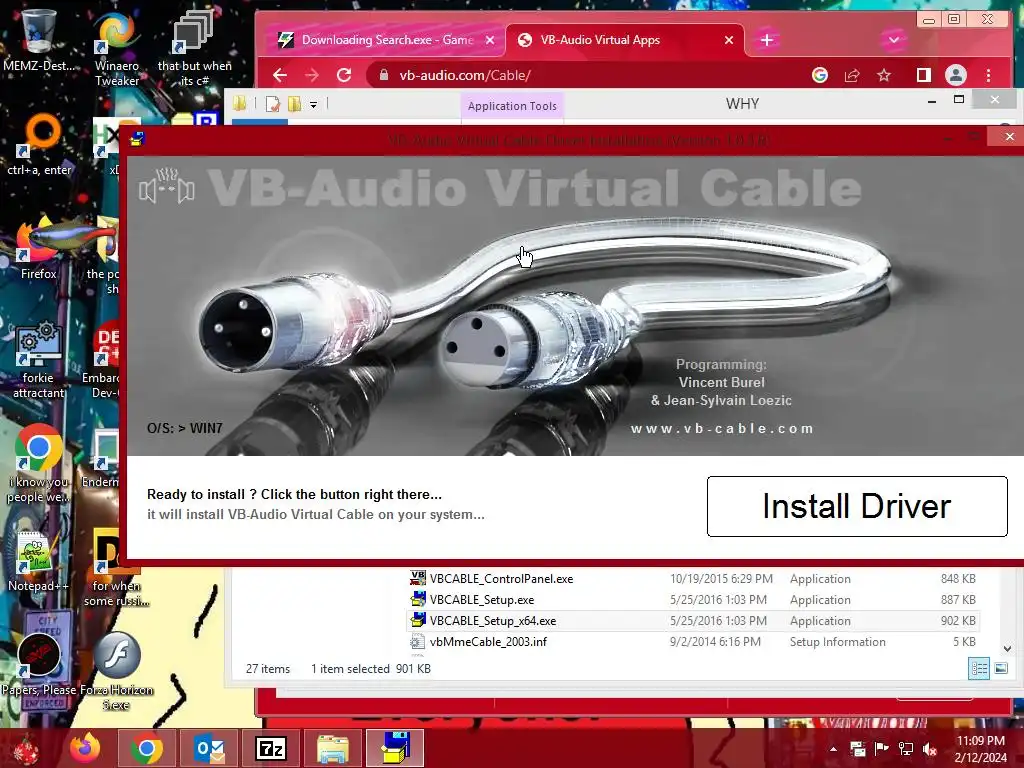Image resolution: width=1024 pixels, height=768 pixels.
Task: Open the taskbar clock showing 11:09 PM
Action: (x=980, y=749)
